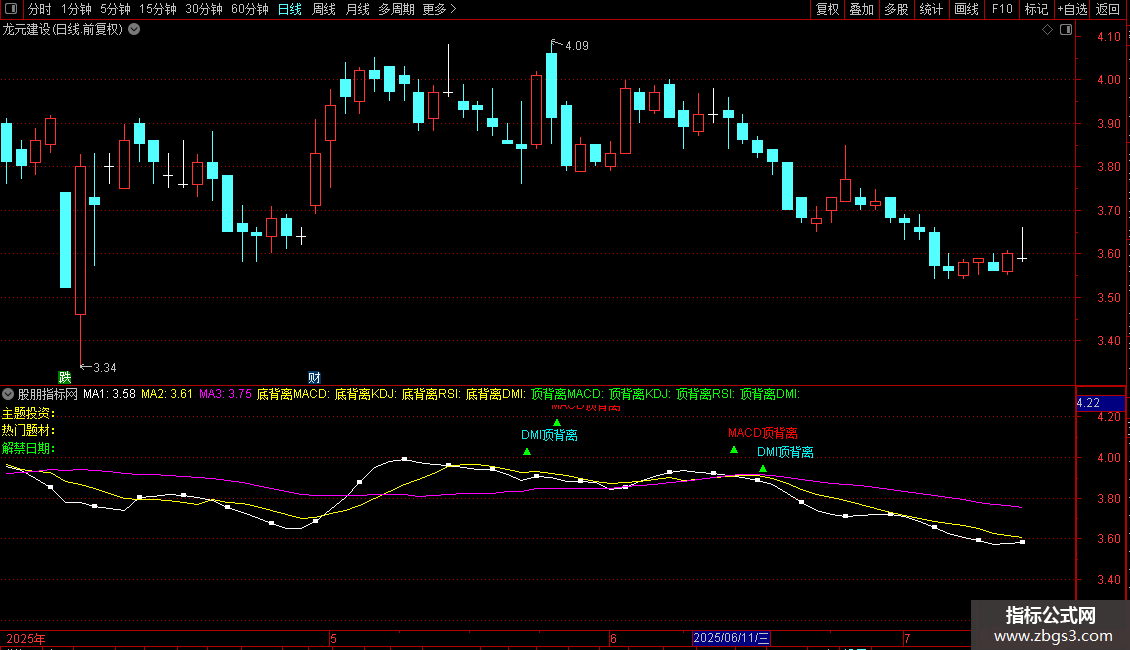The width and height of the screenshot is (1130, 650).
Task: Click the diamond marker icon in the chart header
Action: (x=1048, y=30)
